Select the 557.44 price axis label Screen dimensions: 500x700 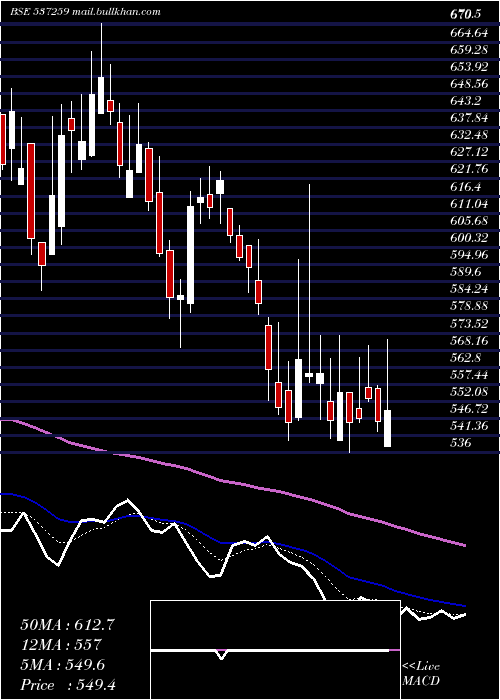click(469, 375)
